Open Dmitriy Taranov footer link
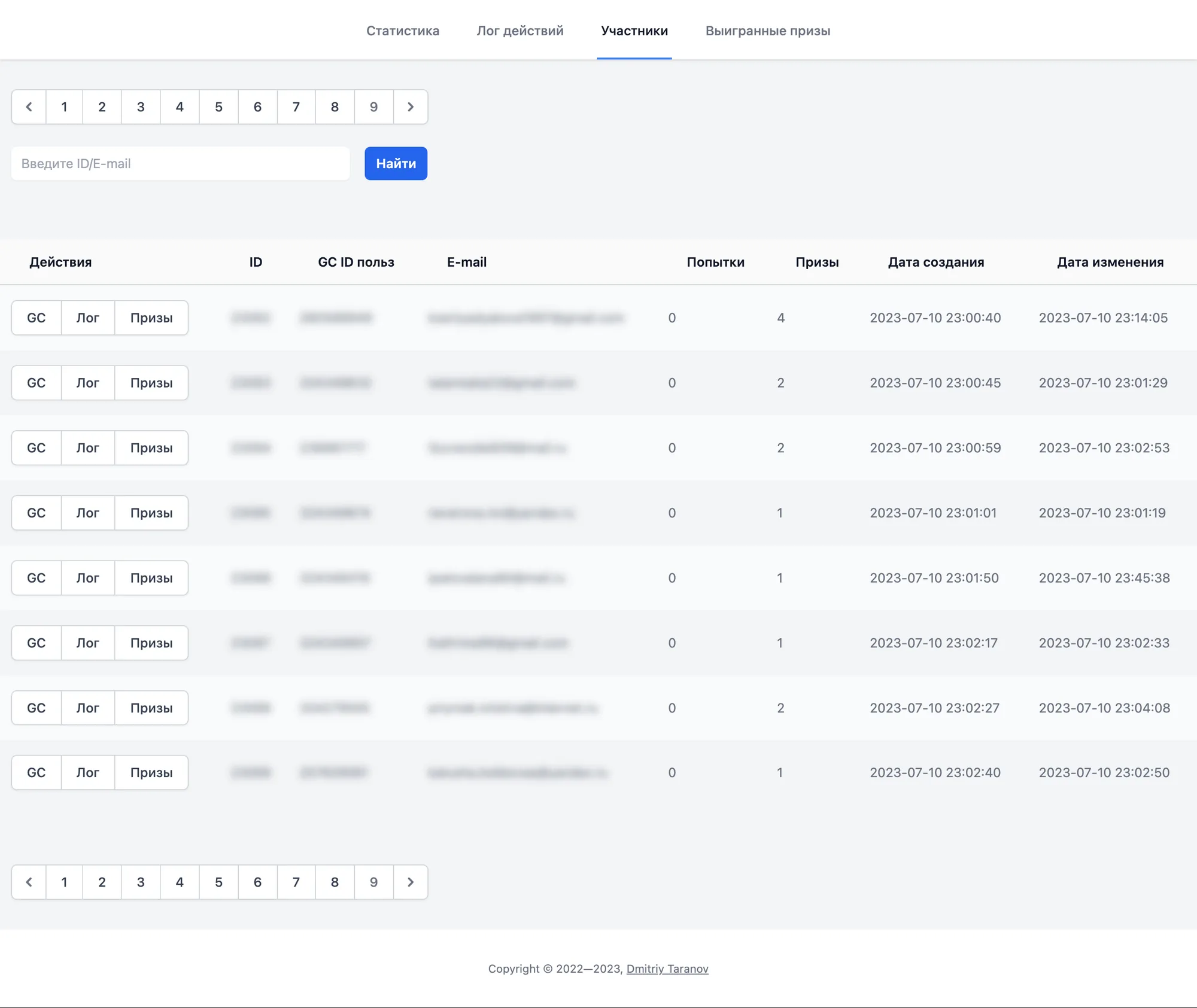The width and height of the screenshot is (1197, 1008). (x=667, y=969)
